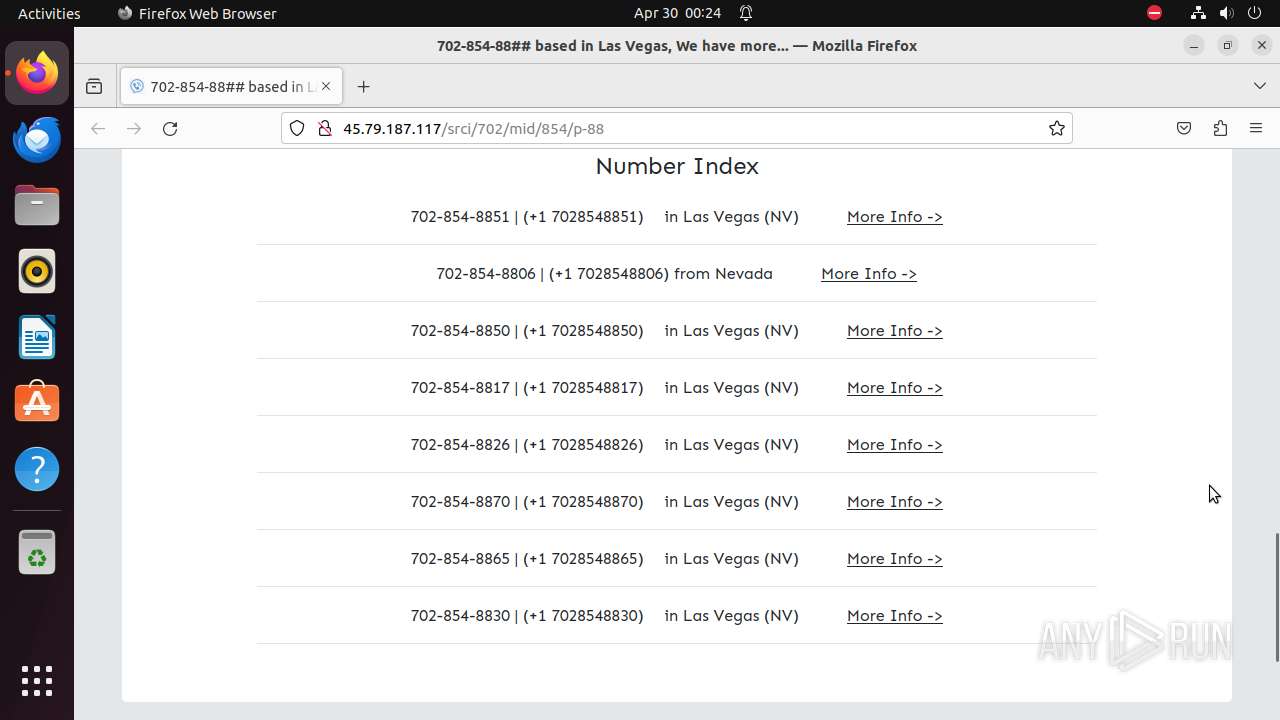The image size is (1280, 720).
Task: Open More Info for 702-854-8830
Action: pos(895,616)
